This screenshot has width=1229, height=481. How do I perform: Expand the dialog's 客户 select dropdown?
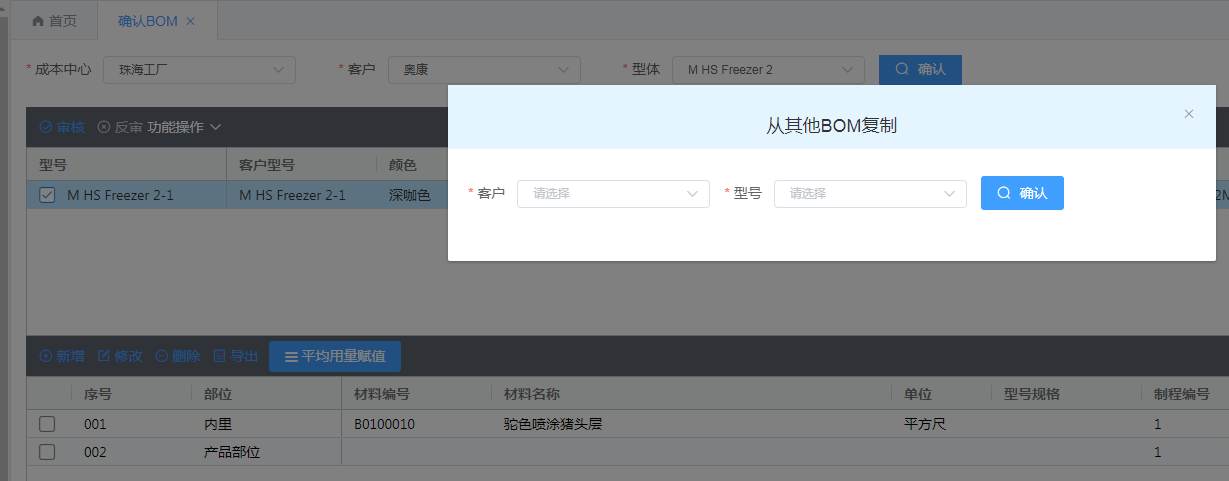[x=613, y=194]
